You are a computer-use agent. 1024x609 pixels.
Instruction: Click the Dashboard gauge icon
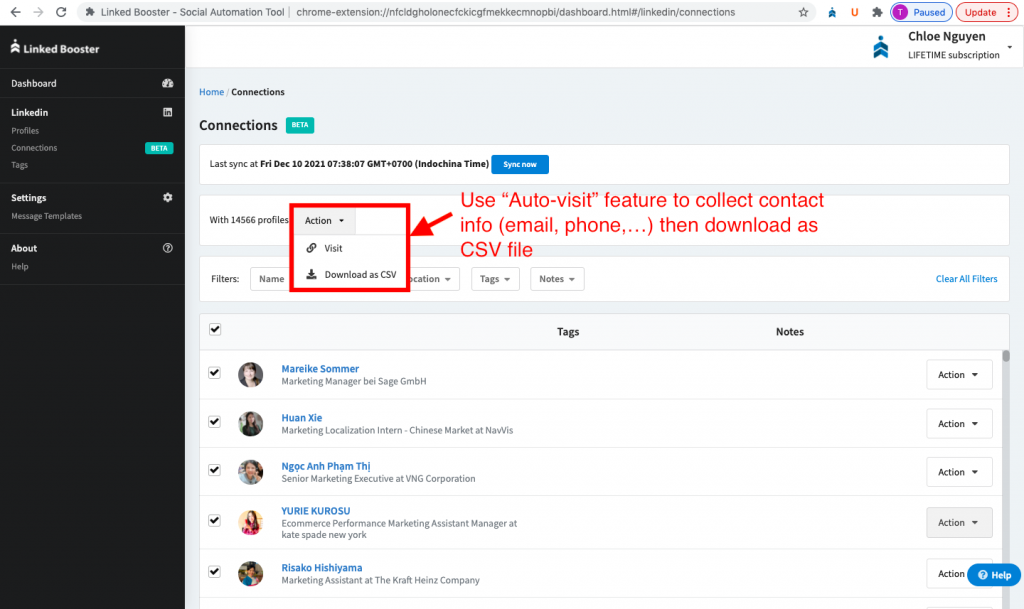[168, 83]
